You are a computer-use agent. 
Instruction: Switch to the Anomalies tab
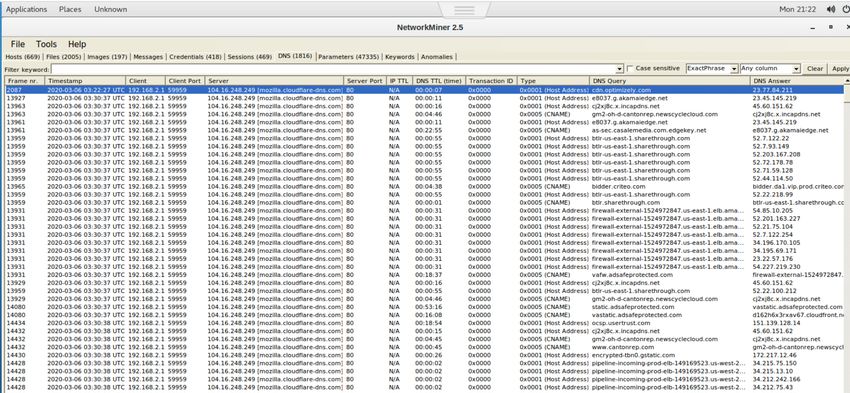tap(437, 56)
